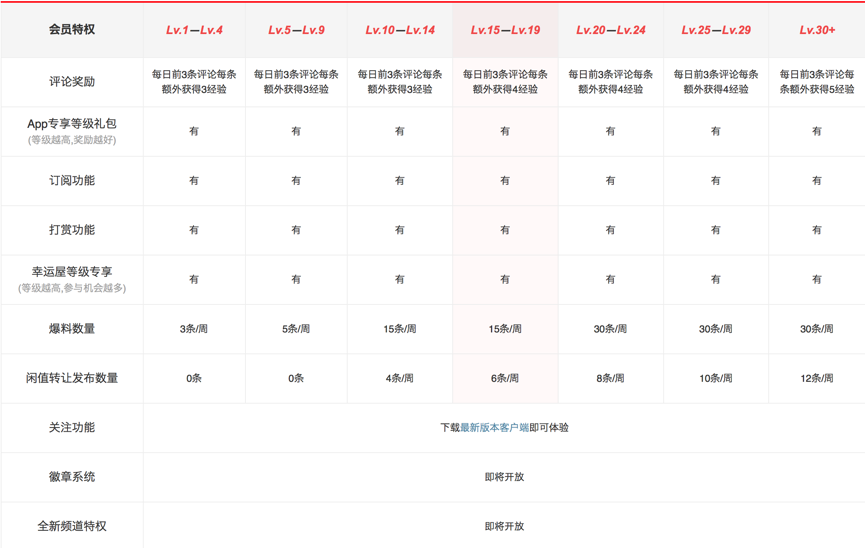Viewport: 865px width, 548px height.
Task: Click the 最新版本客户端 download link
Action: (x=494, y=428)
